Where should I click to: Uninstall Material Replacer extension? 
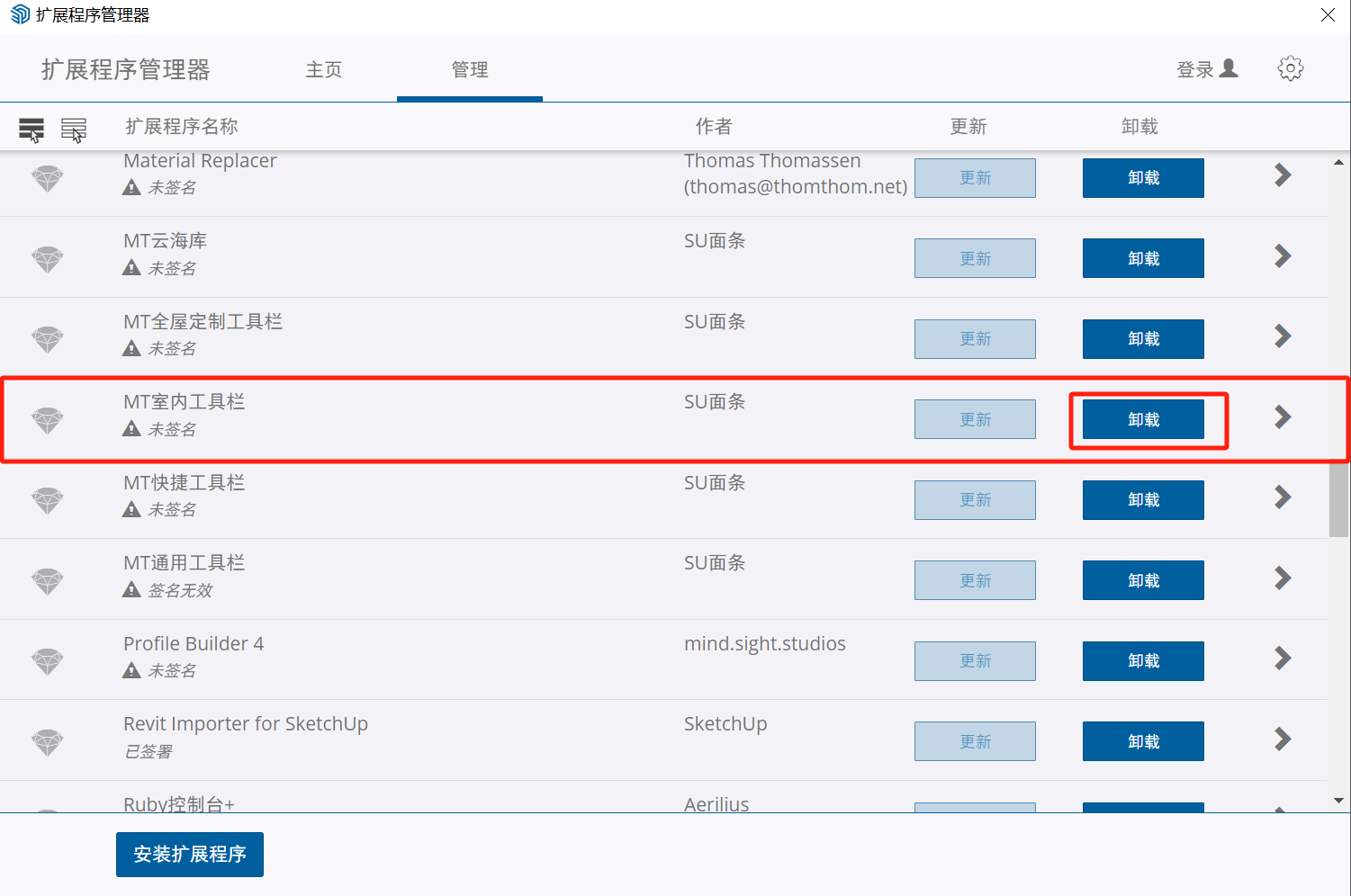[1143, 178]
